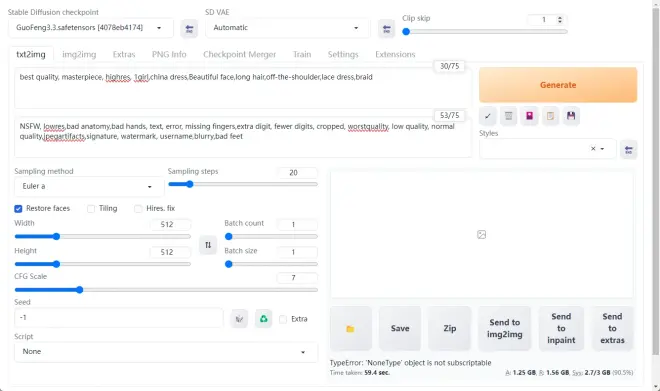Click the floppy disk save style icon
The width and height of the screenshot is (660, 391).
[571, 116]
